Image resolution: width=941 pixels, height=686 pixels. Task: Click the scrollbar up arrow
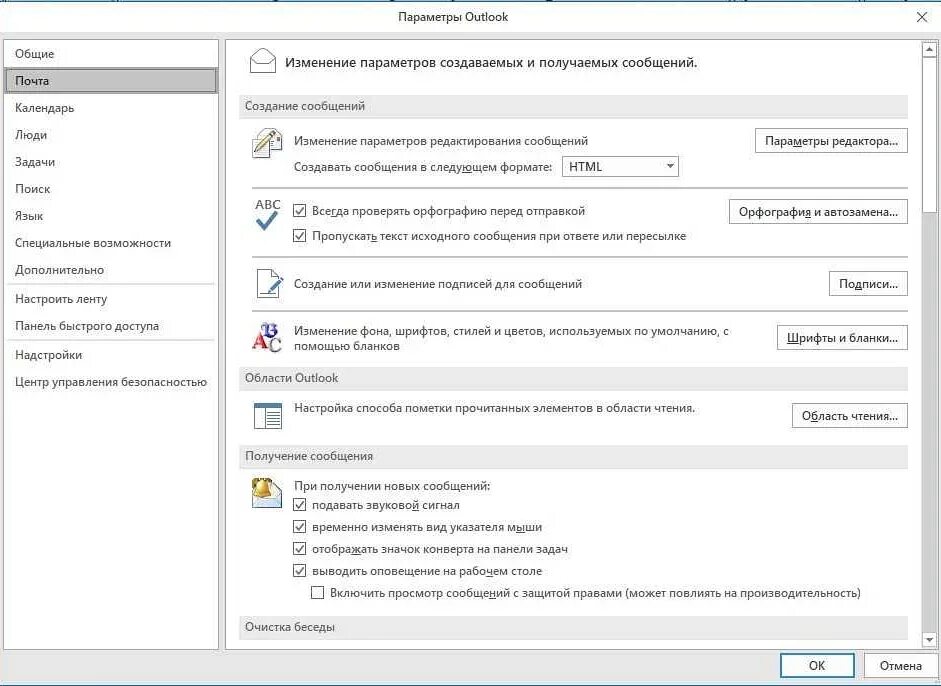[929, 50]
